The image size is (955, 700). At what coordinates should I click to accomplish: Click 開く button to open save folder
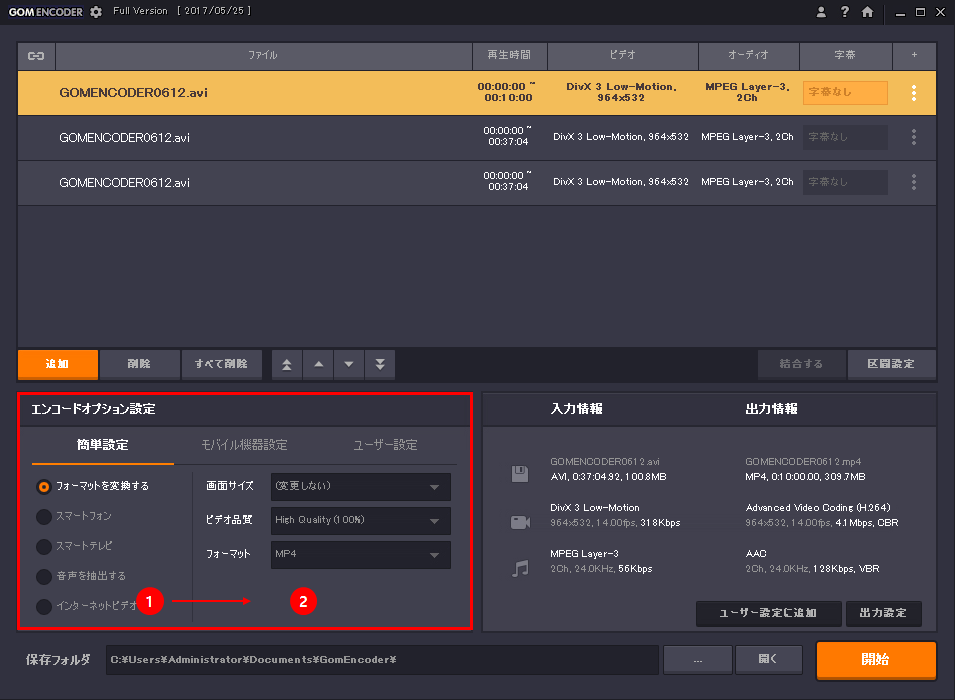point(768,660)
